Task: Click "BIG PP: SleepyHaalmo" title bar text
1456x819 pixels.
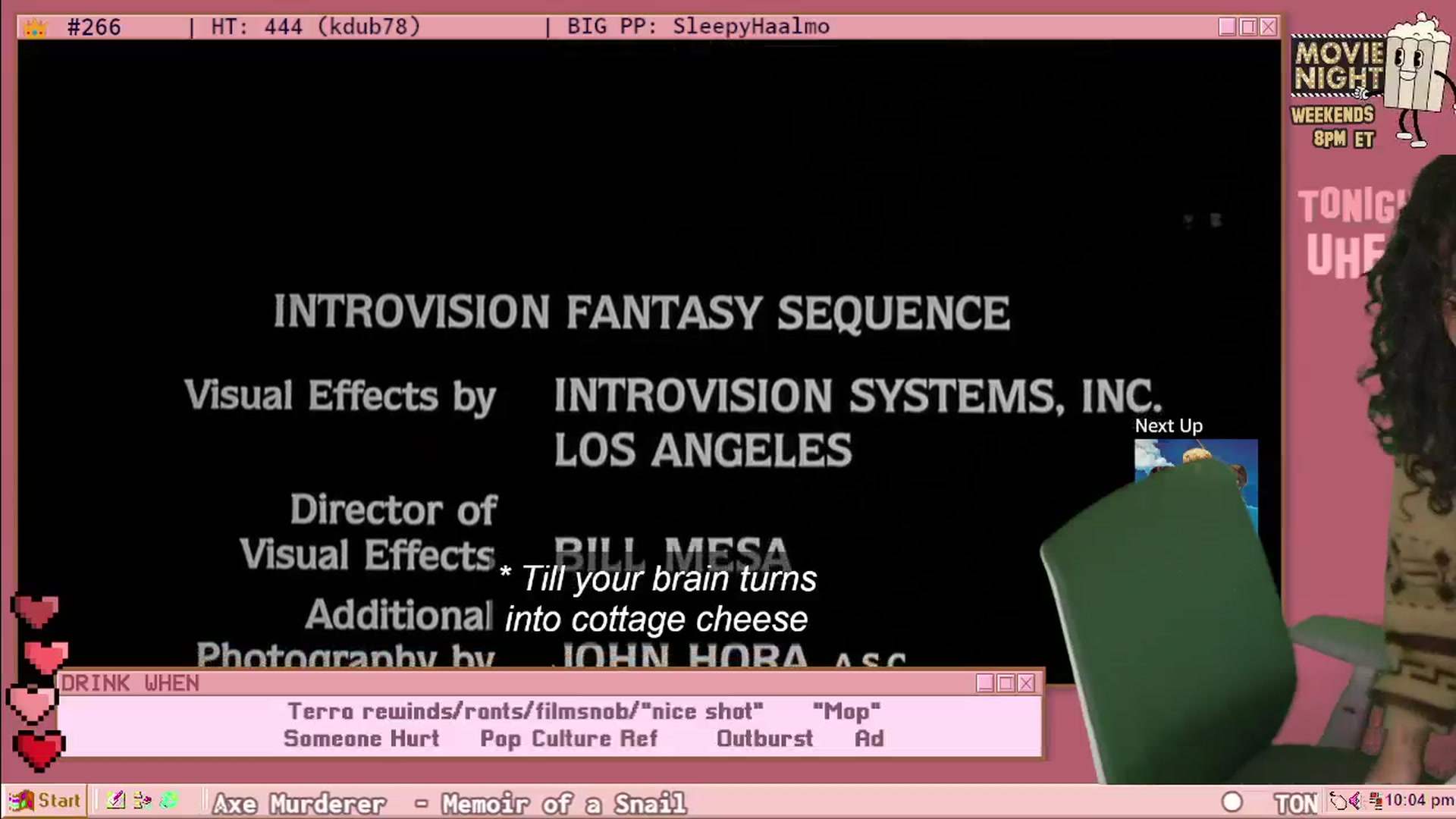Action: 698,27
